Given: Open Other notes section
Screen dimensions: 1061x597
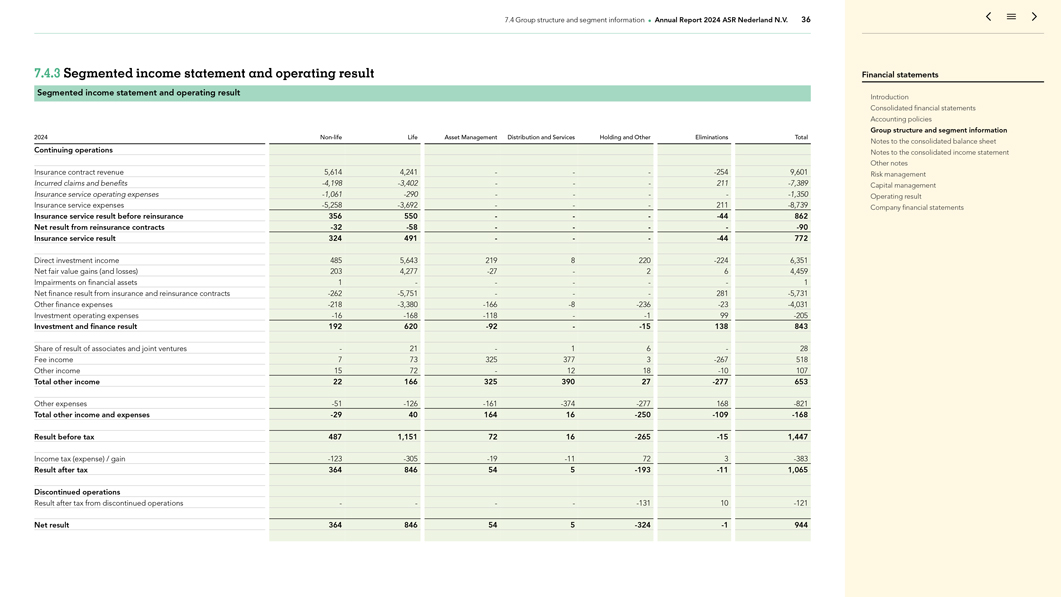Looking at the screenshot, I should coord(889,163).
